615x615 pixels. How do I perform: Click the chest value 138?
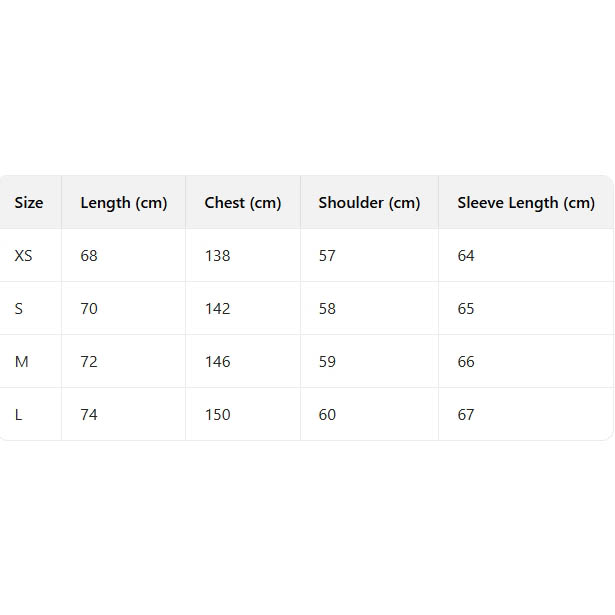[x=217, y=256]
